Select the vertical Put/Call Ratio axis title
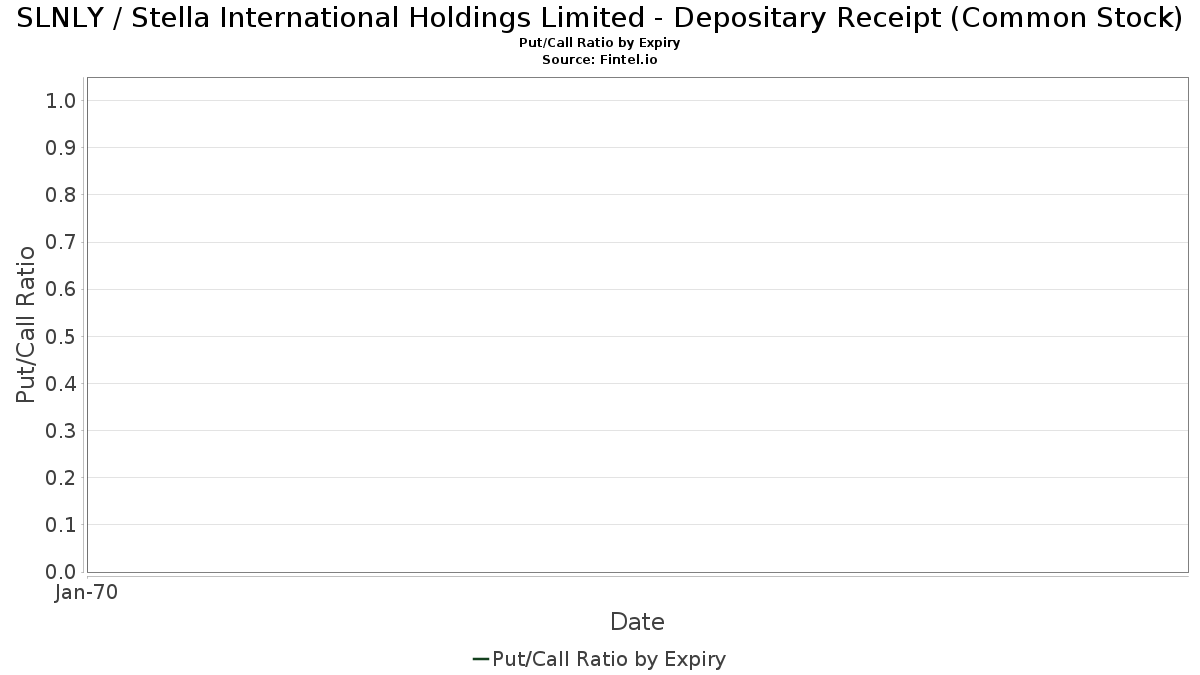This screenshot has width=1200, height=675. coord(27,324)
